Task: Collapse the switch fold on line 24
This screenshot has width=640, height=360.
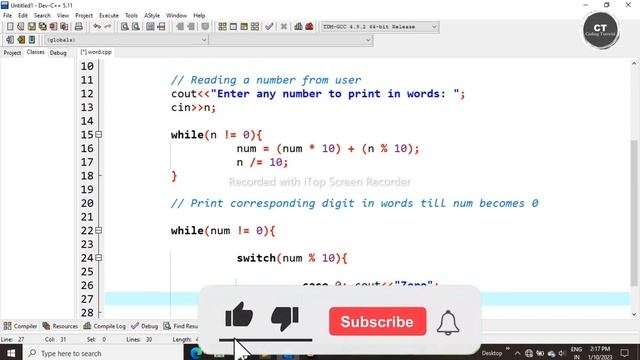Action: pyautogui.click(x=98, y=258)
